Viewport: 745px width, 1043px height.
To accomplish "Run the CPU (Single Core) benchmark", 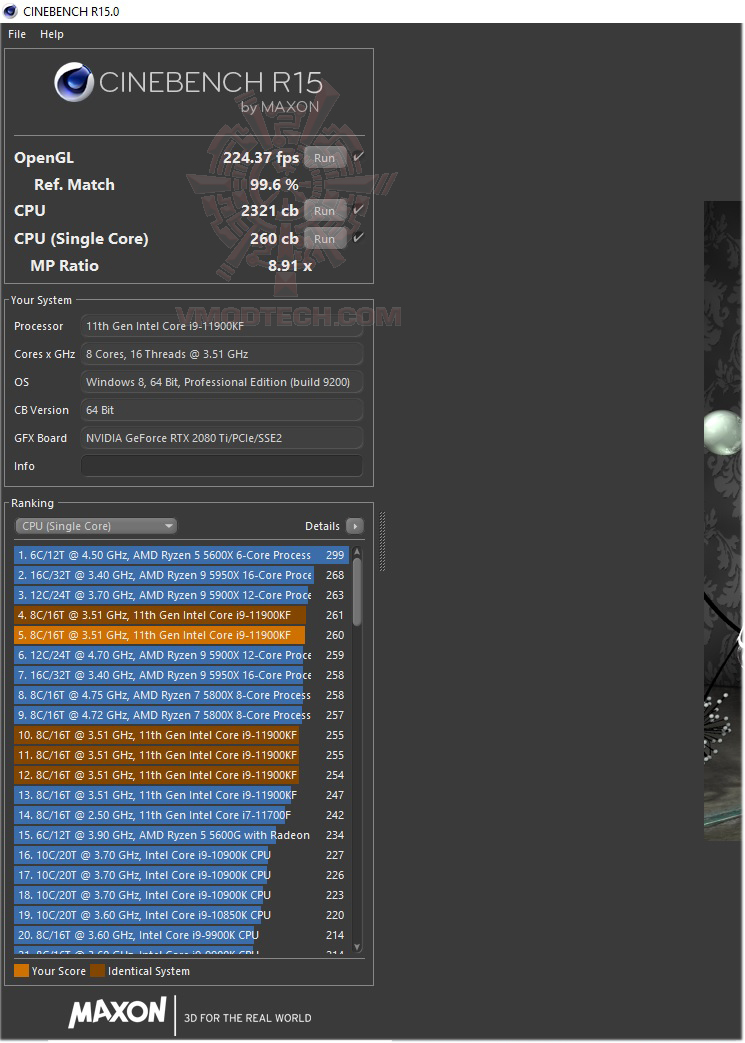I will pyautogui.click(x=325, y=239).
